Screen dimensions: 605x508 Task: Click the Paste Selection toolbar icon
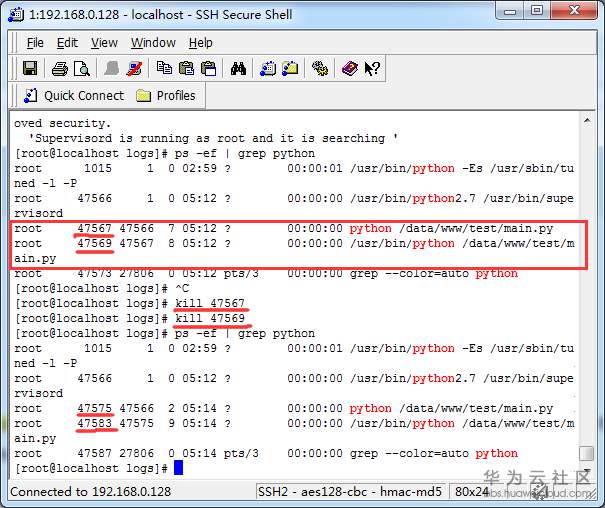(208, 69)
